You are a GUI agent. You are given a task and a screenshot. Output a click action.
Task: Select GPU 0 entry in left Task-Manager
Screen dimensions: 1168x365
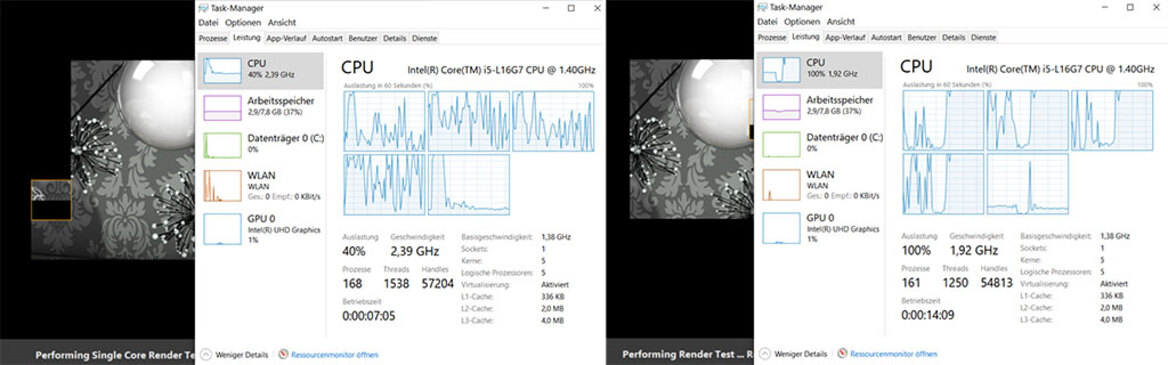(261, 229)
